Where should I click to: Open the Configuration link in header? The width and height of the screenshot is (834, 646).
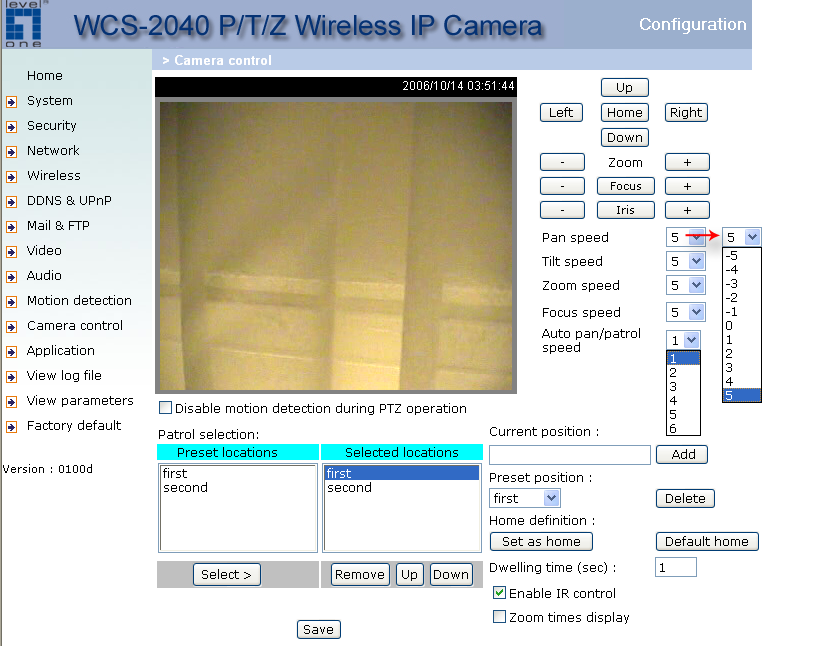(693, 24)
